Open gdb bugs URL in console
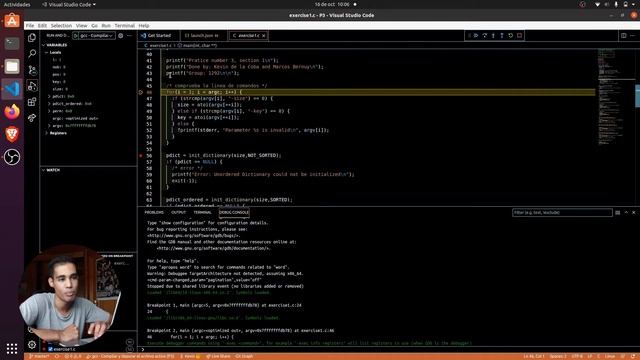This screenshot has height=360, width=640. coord(193,236)
